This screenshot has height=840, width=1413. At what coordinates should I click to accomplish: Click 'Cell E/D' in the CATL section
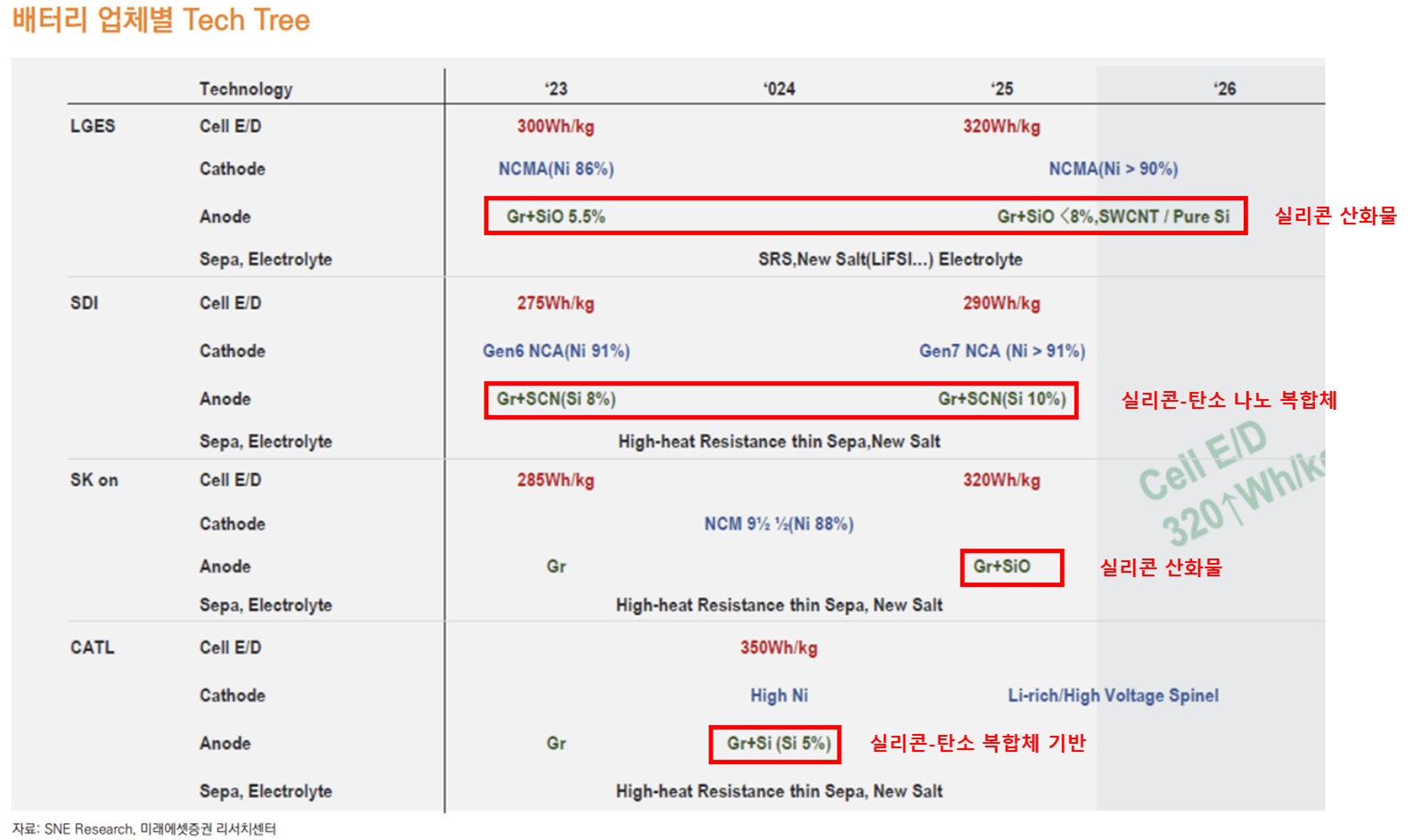coord(230,648)
